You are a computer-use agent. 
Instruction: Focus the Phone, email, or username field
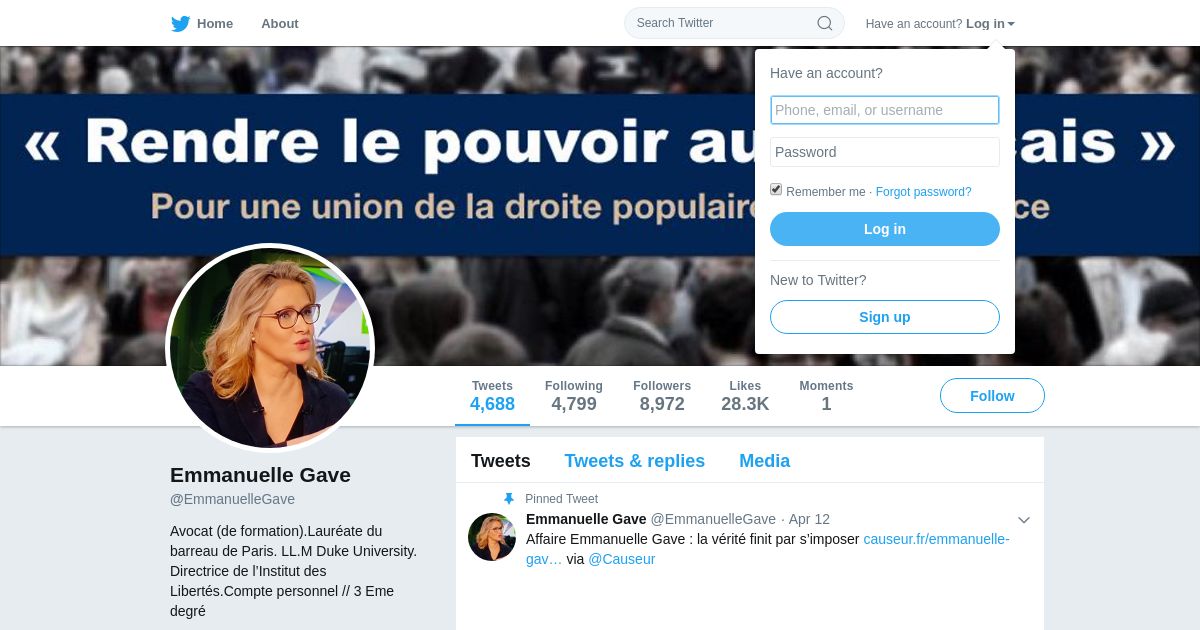(885, 110)
